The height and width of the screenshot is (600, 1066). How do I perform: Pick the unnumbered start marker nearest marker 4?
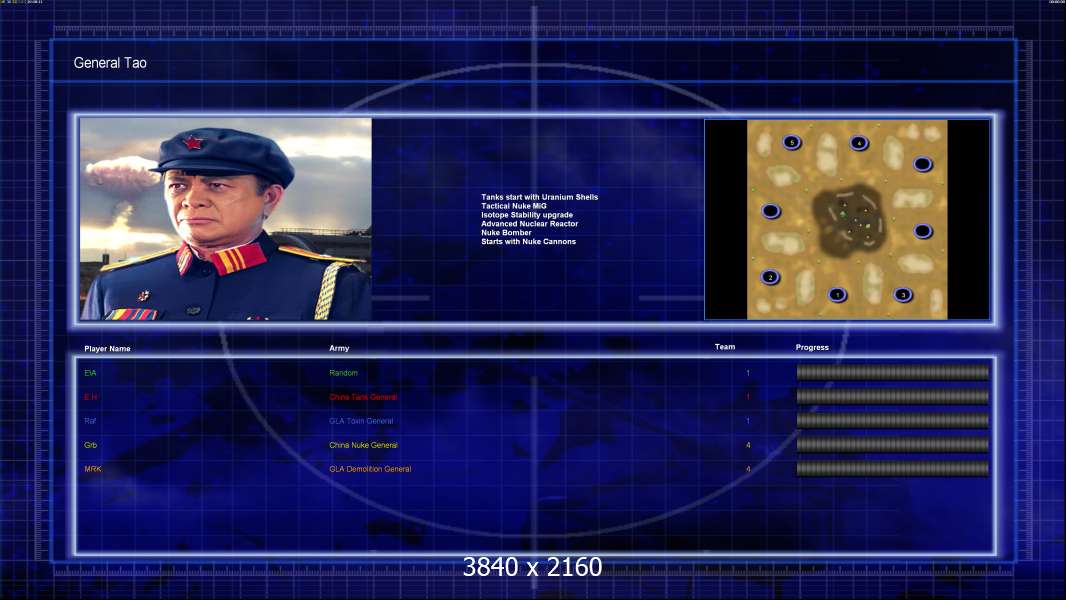pyautogui.click(x=923, y=164)
